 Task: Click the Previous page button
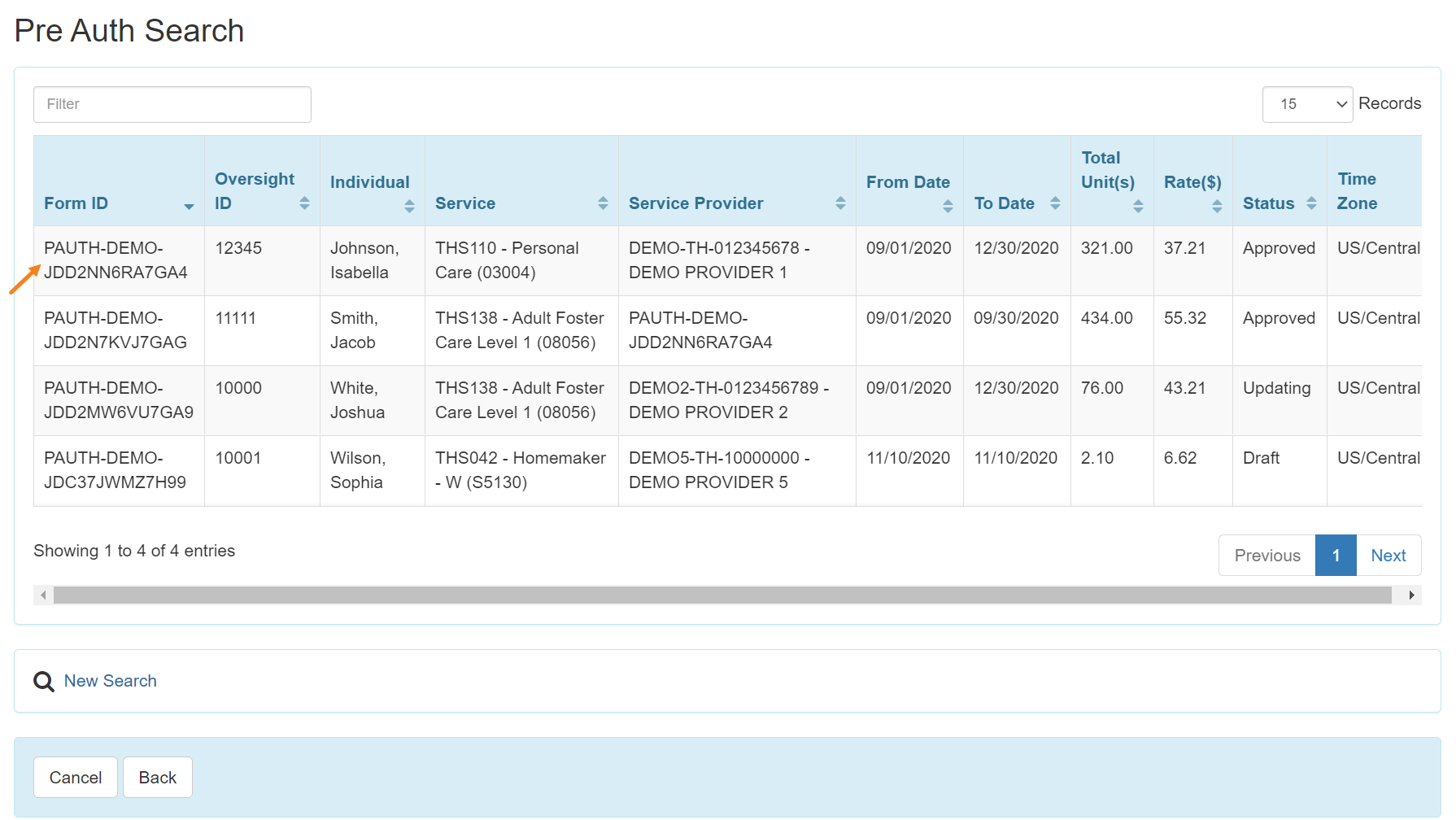(x=1266, y=556)
